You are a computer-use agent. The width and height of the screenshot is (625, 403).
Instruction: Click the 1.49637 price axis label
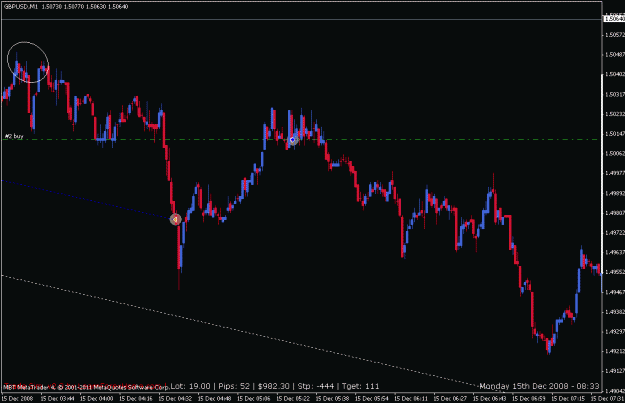click(615, 252)
